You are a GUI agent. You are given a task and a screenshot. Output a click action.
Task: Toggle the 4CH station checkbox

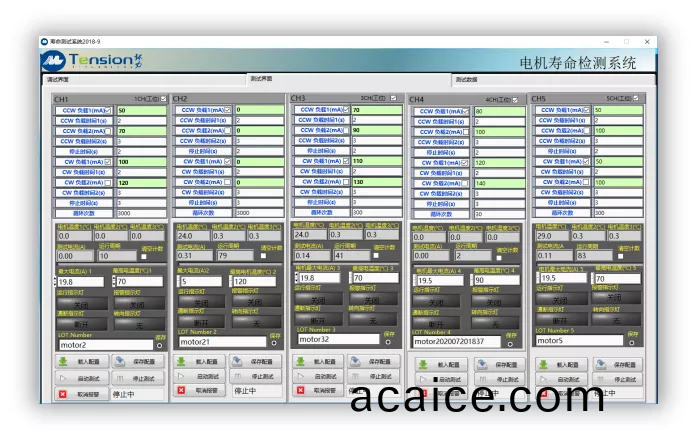pos(515,100)
